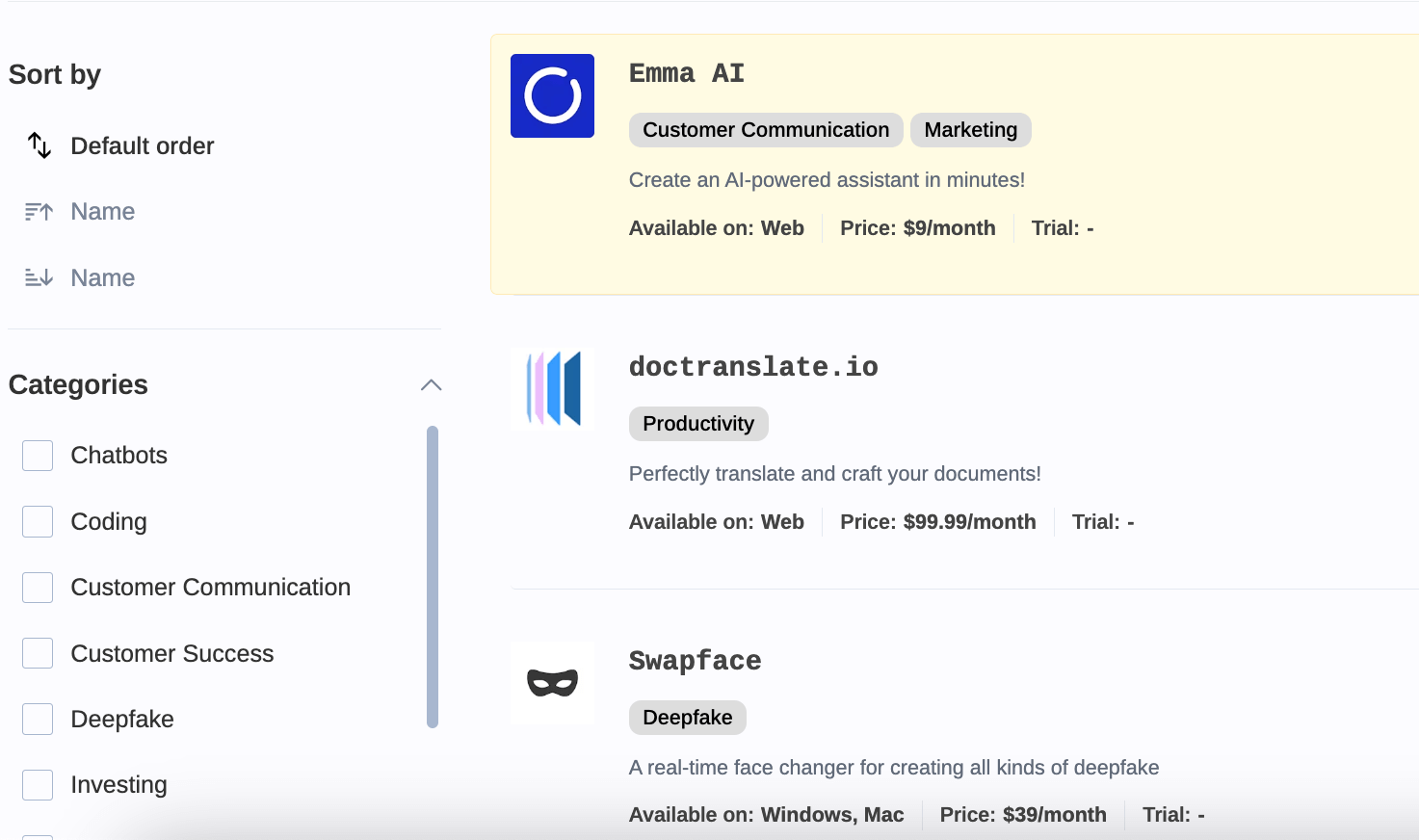The image size is (1419, 840).
Task: Click the Coding category label
Action: click(109, 522)
